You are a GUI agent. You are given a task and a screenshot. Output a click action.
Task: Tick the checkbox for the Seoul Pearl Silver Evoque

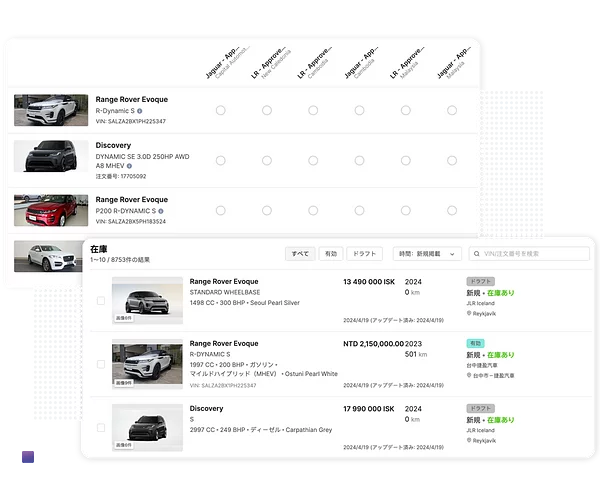point(101,301)
